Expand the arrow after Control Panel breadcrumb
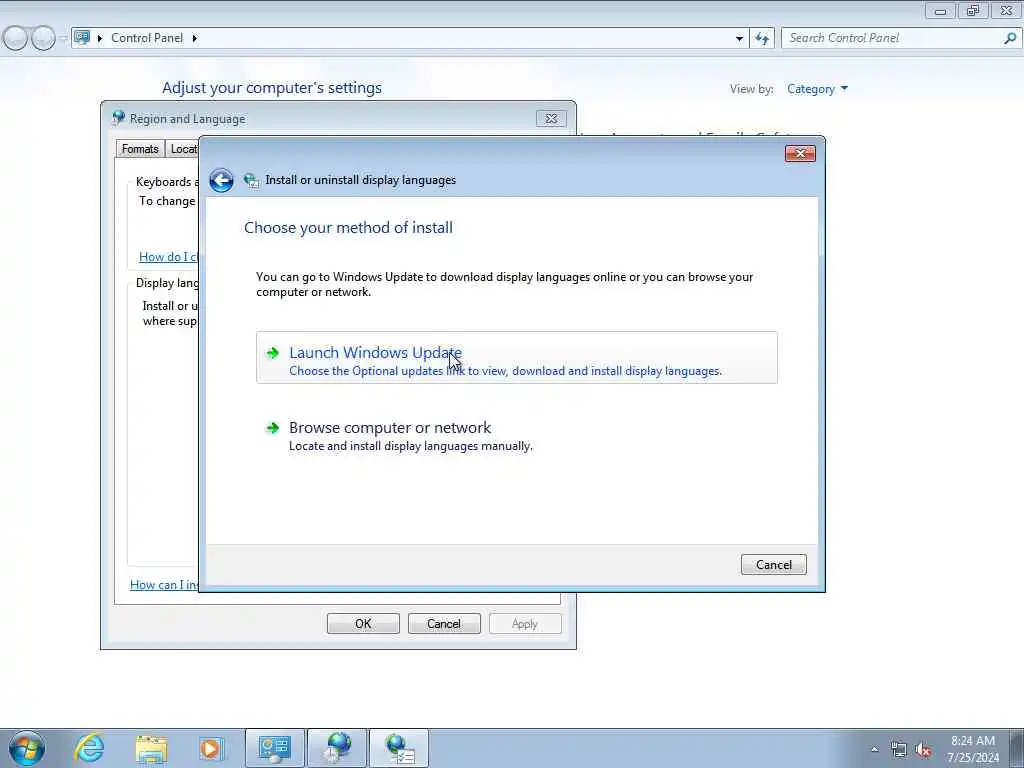 click(194, 39)
